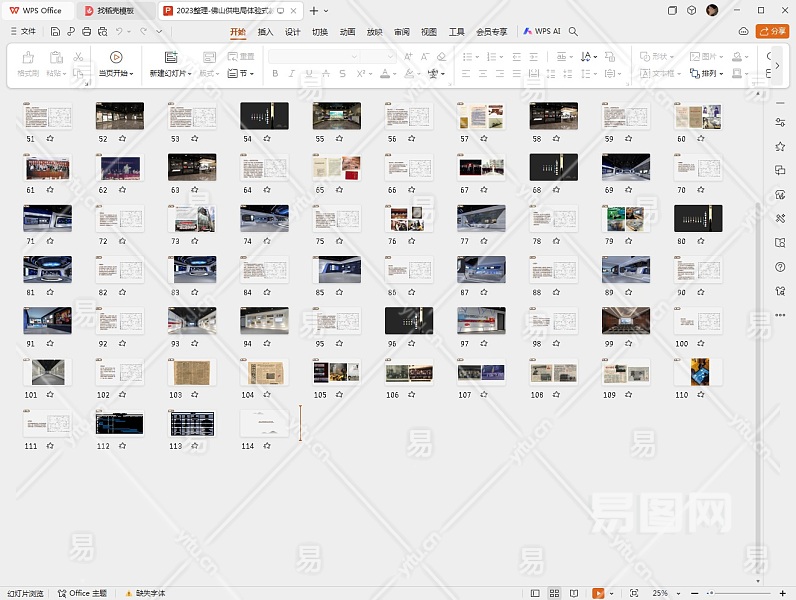Open the 插入 ribbon tab
The width and height of the screenshot is (796, 600).
point(265,32)
